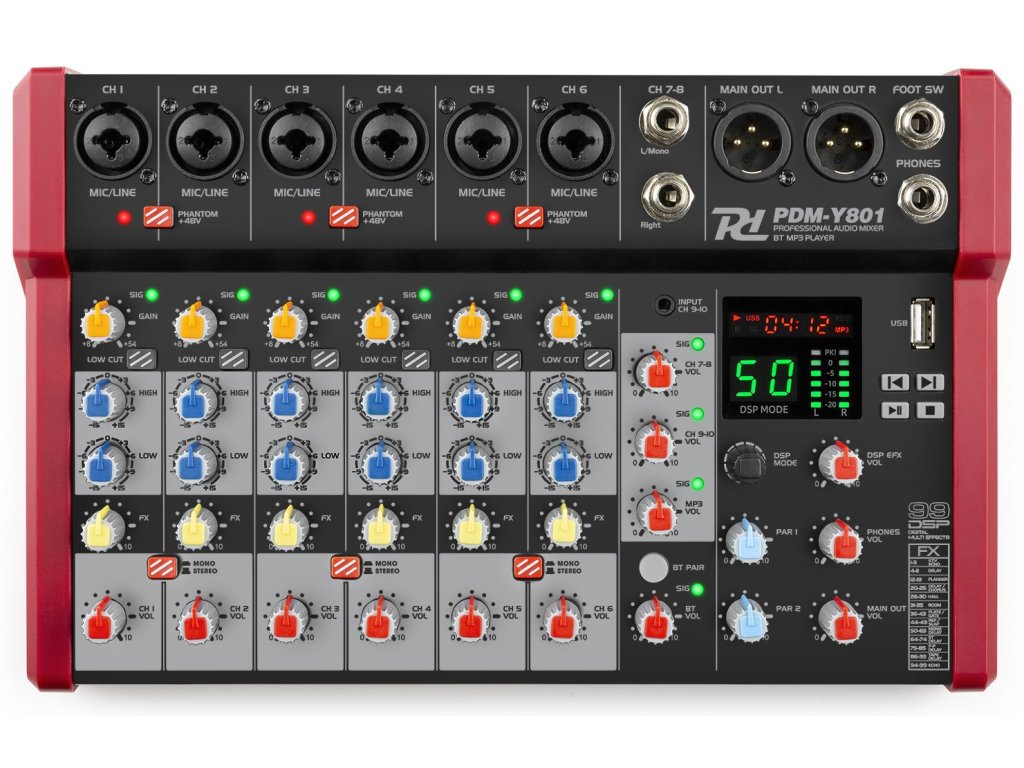Image resolution: width=1024 pixels, height=768 pixels.
Task: Click the channel 4 LOW EQ knob
Action: coord(377,463)
